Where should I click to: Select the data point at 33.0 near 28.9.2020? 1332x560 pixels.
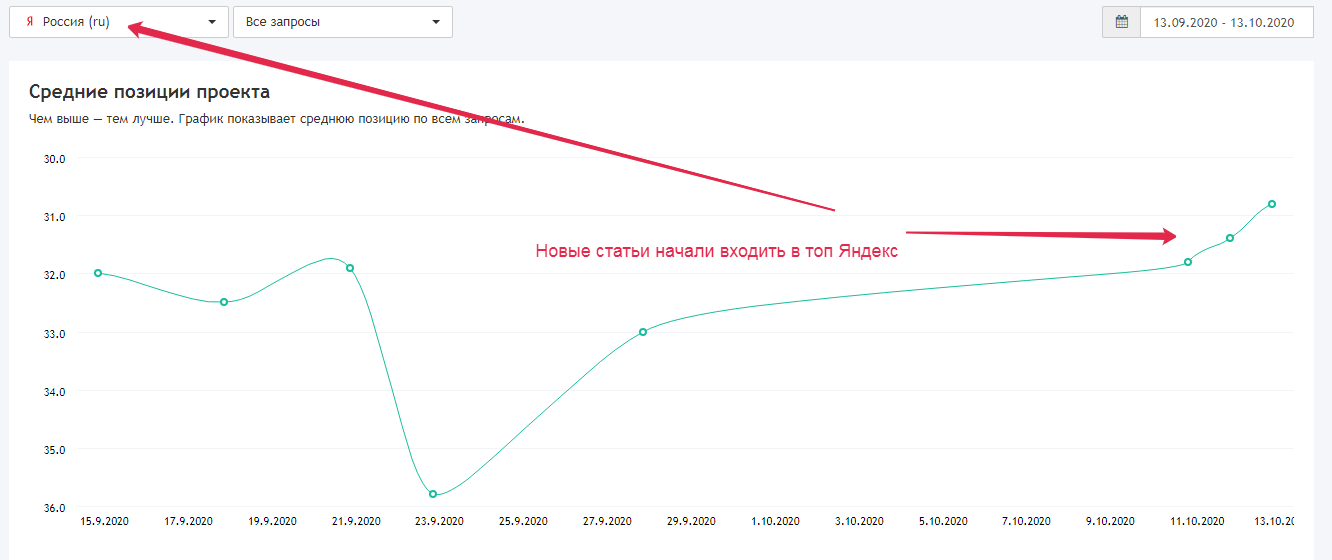643,332
